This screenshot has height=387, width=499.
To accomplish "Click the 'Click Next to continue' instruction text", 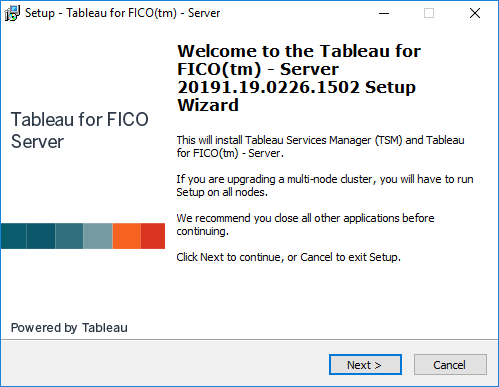I will click(x=289, y=257).
